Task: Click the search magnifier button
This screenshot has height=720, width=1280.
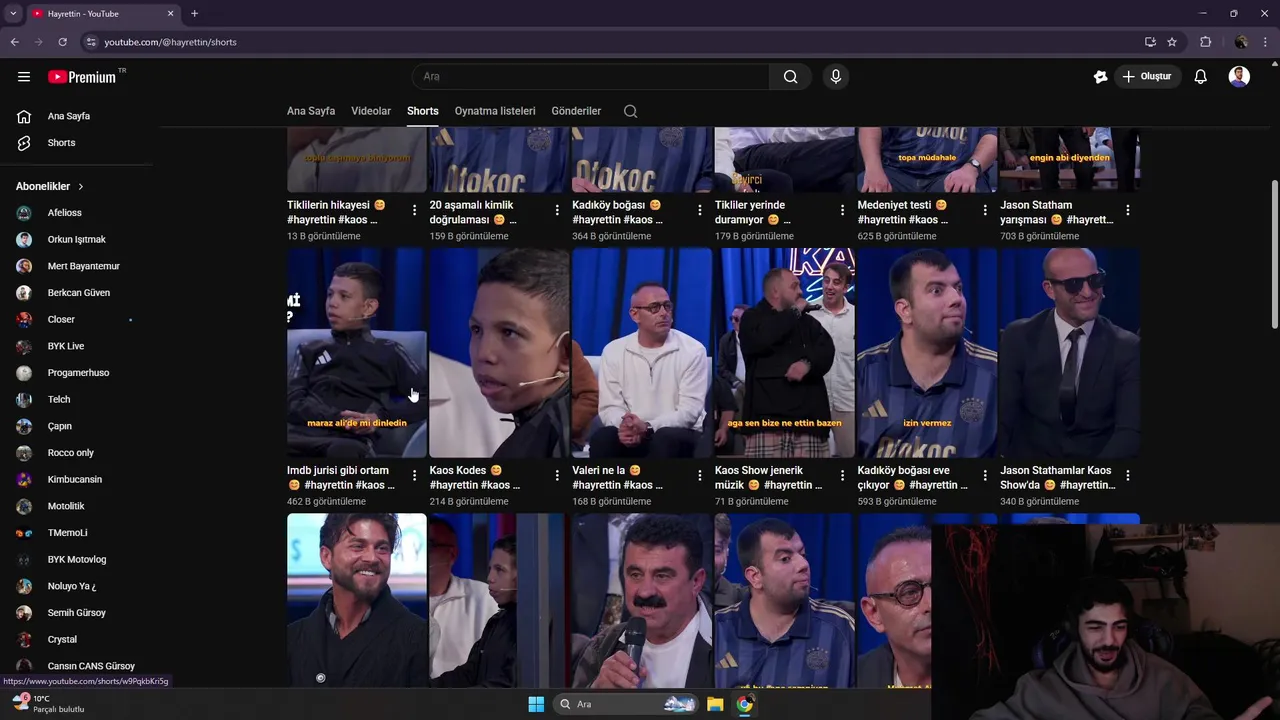Action: 790,77
